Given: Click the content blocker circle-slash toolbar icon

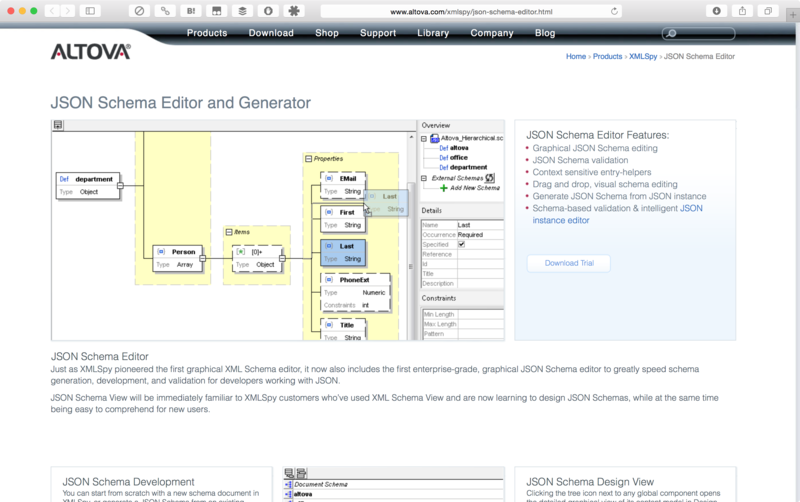Looking at the screenshot, I should point(139,11).
